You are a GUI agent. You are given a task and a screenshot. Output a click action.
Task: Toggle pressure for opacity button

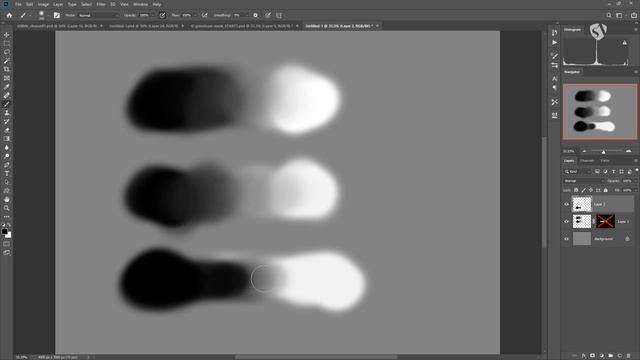click(x=162, y=15)
